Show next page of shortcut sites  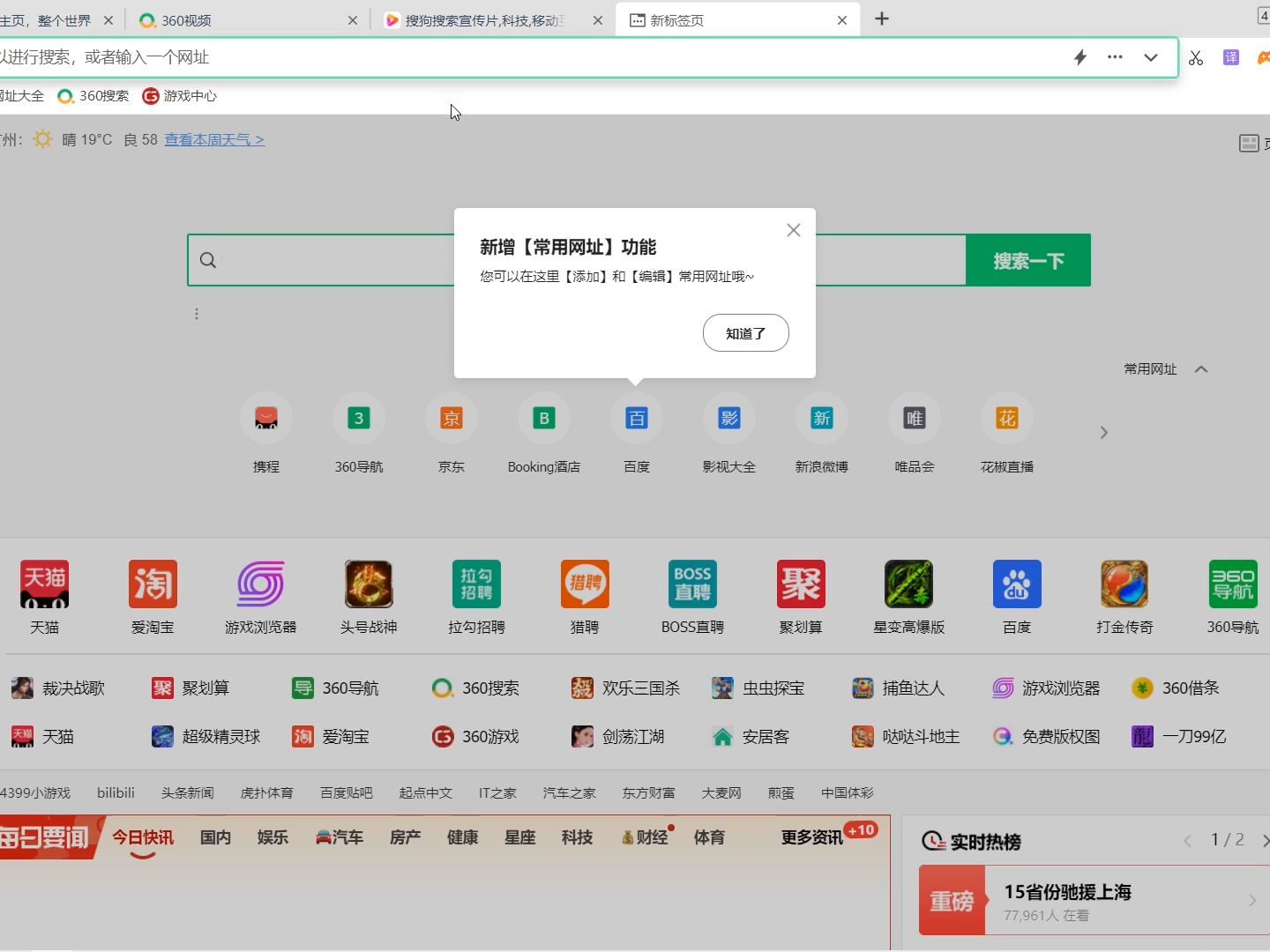[1103, 433]
